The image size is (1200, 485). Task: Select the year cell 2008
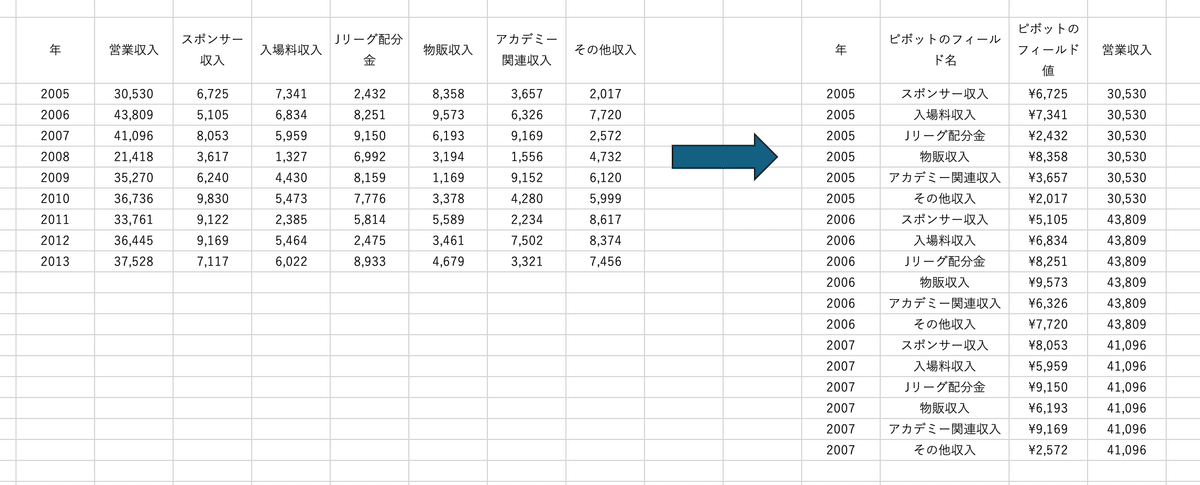[55, 156]
